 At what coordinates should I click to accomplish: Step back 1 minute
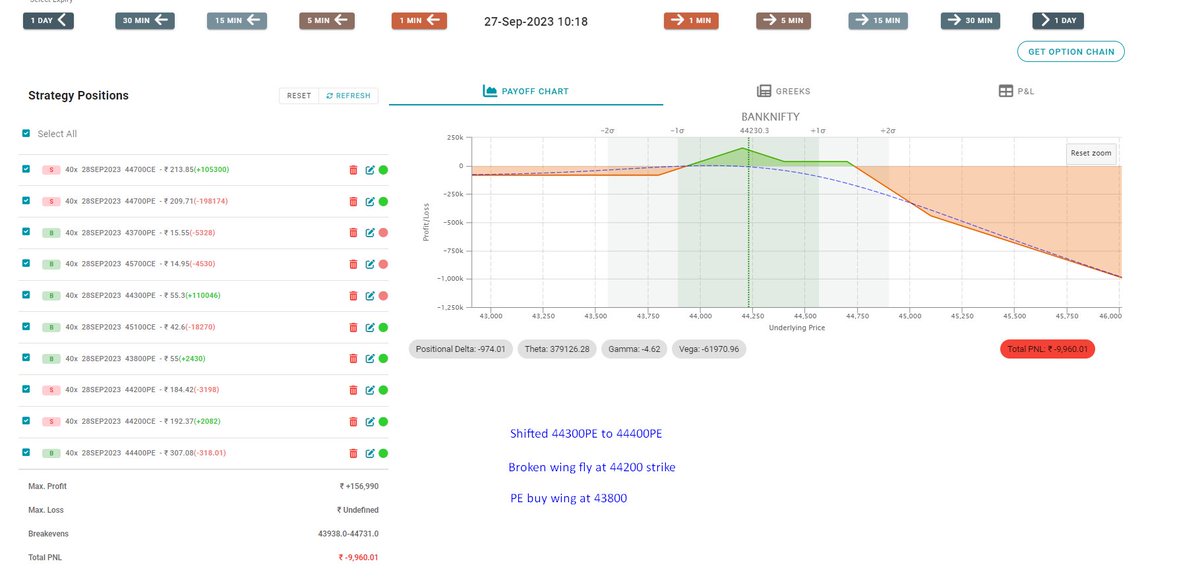(x=419, y=20)
